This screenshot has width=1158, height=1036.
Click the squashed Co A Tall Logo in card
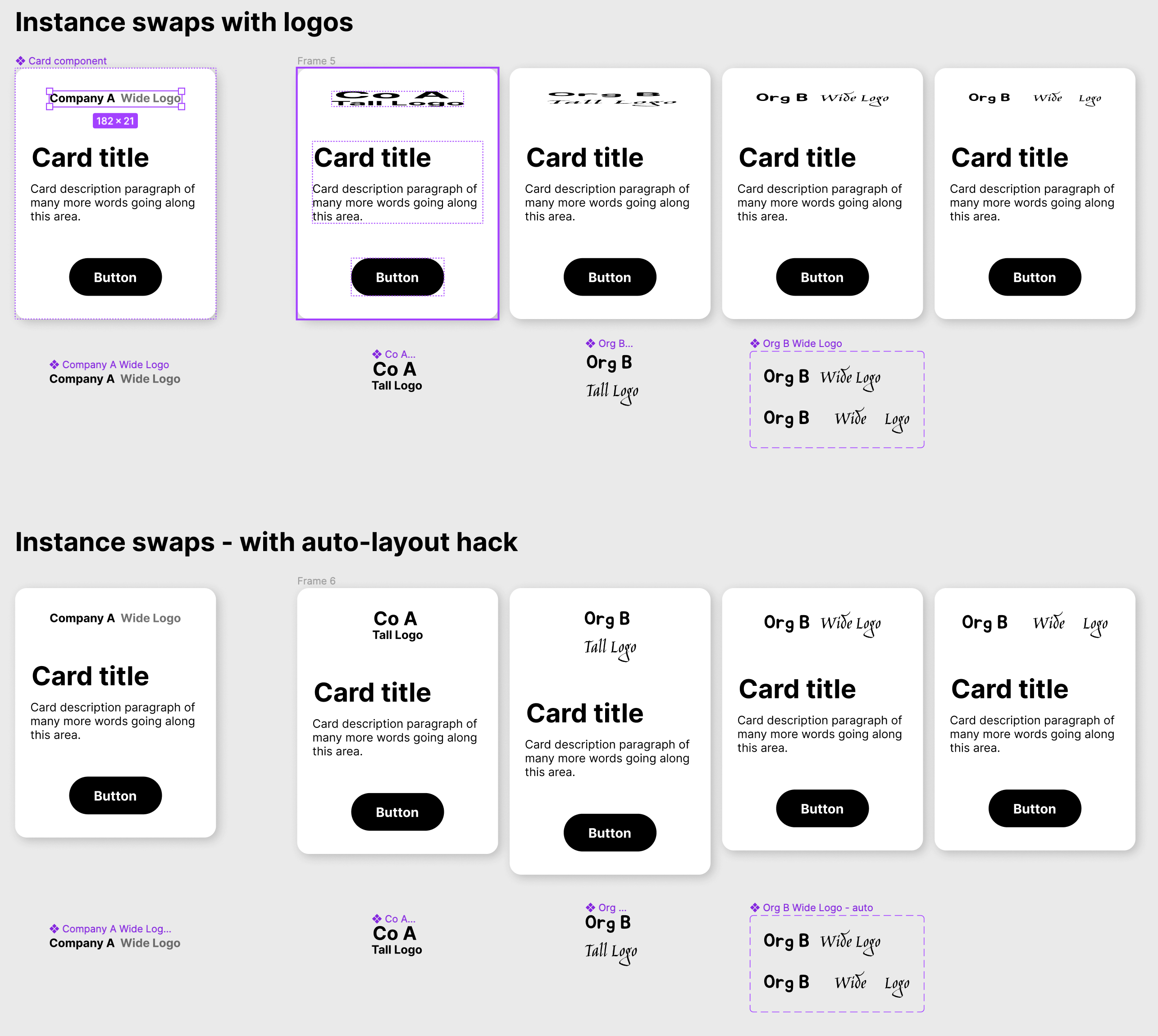coord(397,99)
